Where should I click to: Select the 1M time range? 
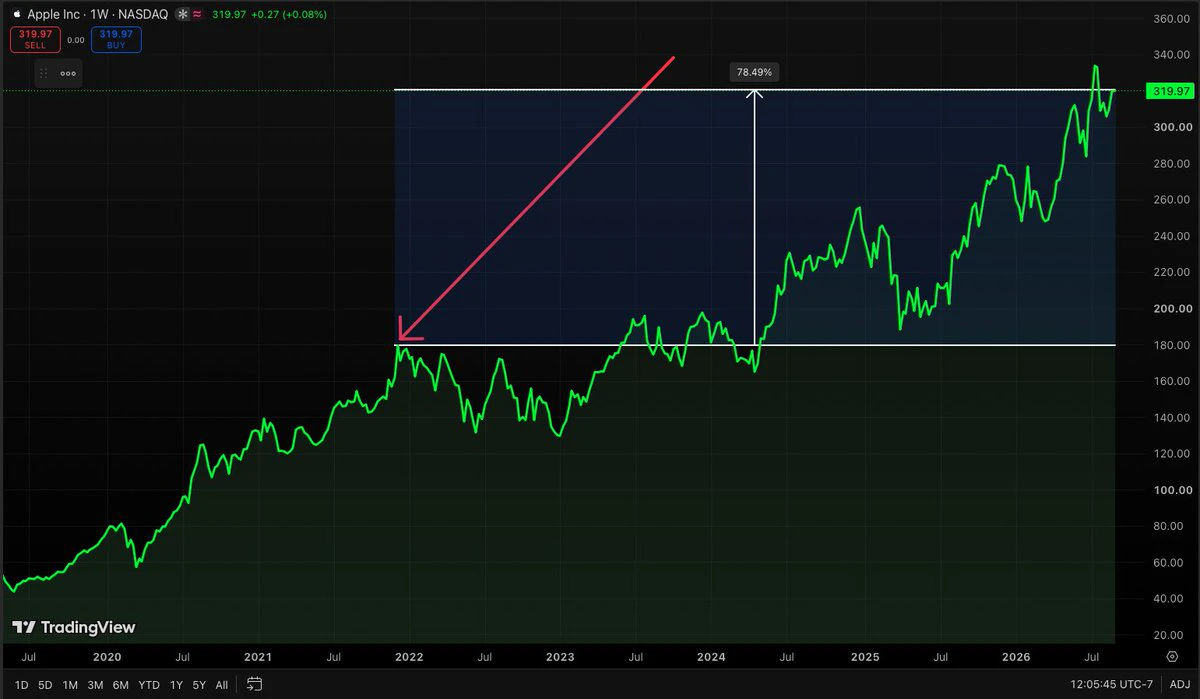[70, 685]
